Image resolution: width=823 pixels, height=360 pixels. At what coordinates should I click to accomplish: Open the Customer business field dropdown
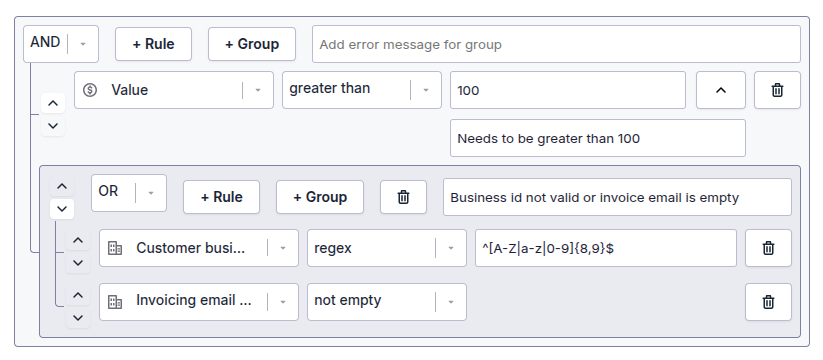(199, 248)
